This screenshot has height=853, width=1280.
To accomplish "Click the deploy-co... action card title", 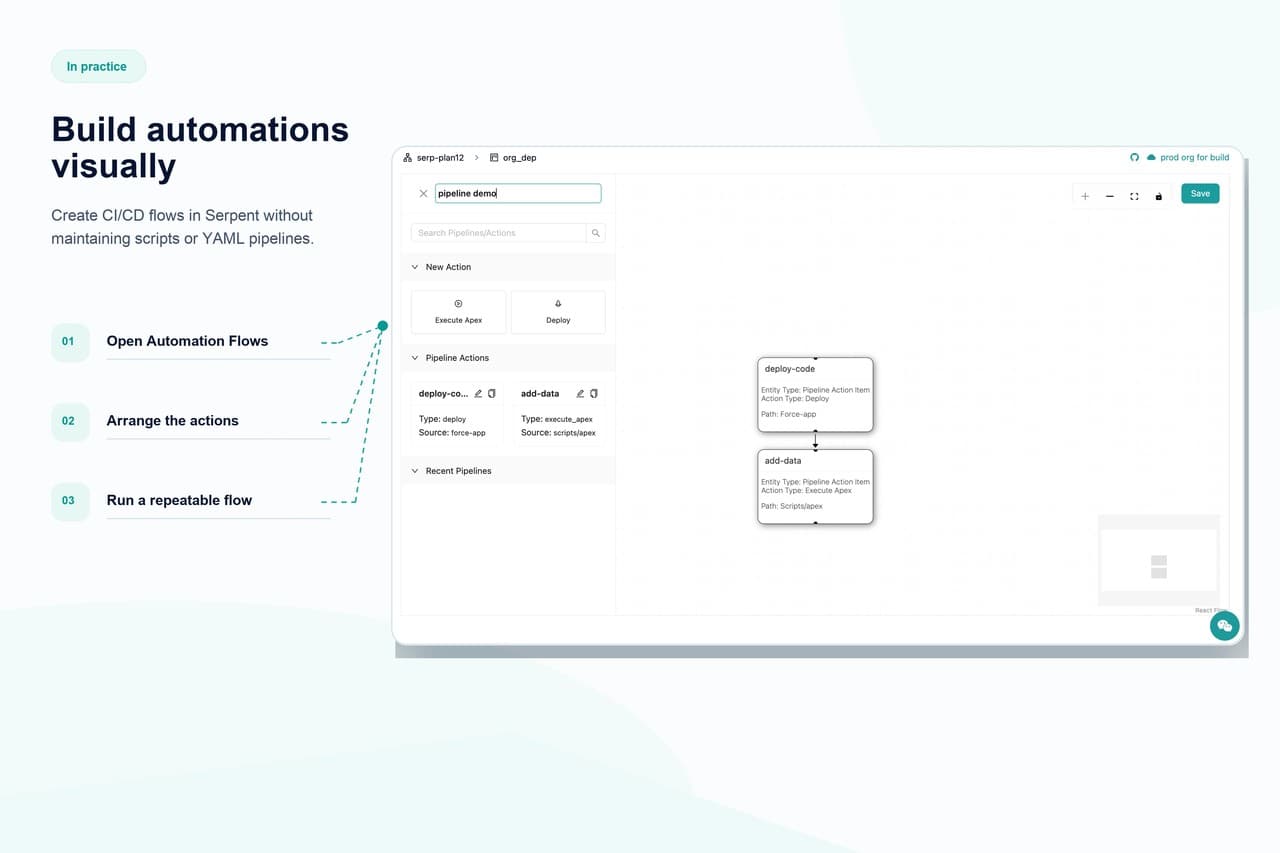I will point(443,394).
